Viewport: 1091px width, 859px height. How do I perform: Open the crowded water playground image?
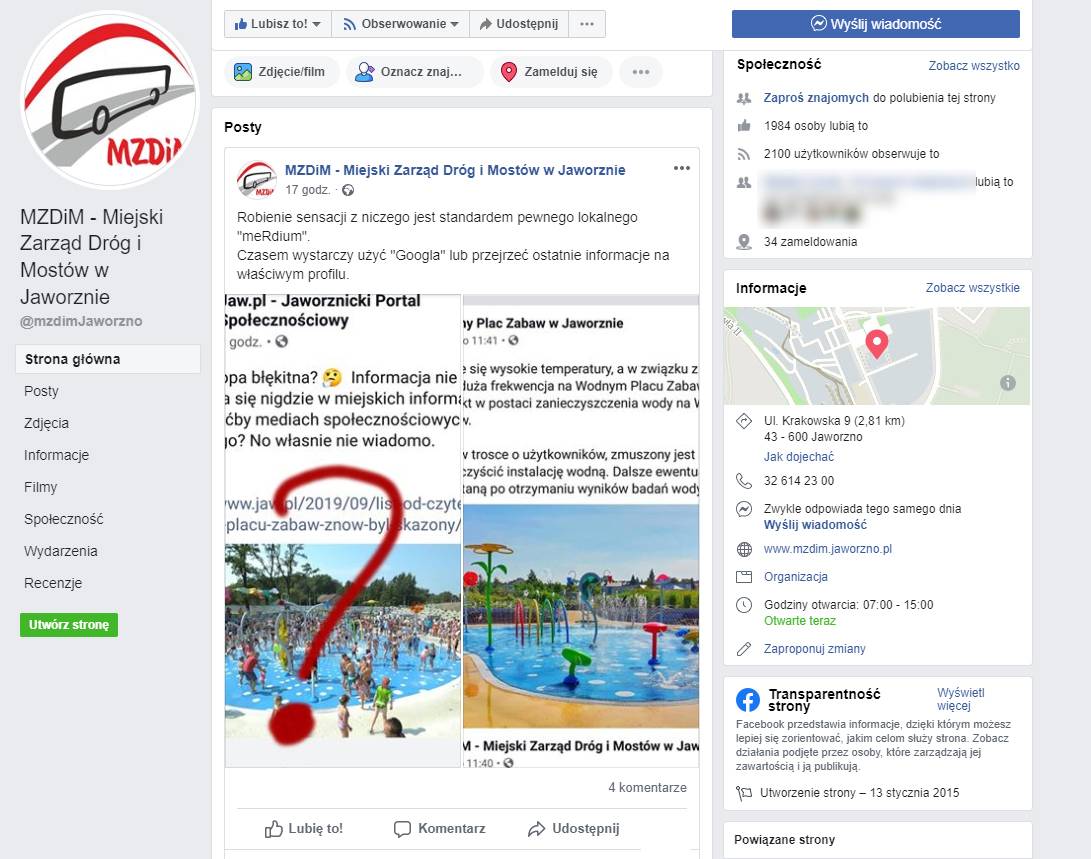click(x=342, y=641)
